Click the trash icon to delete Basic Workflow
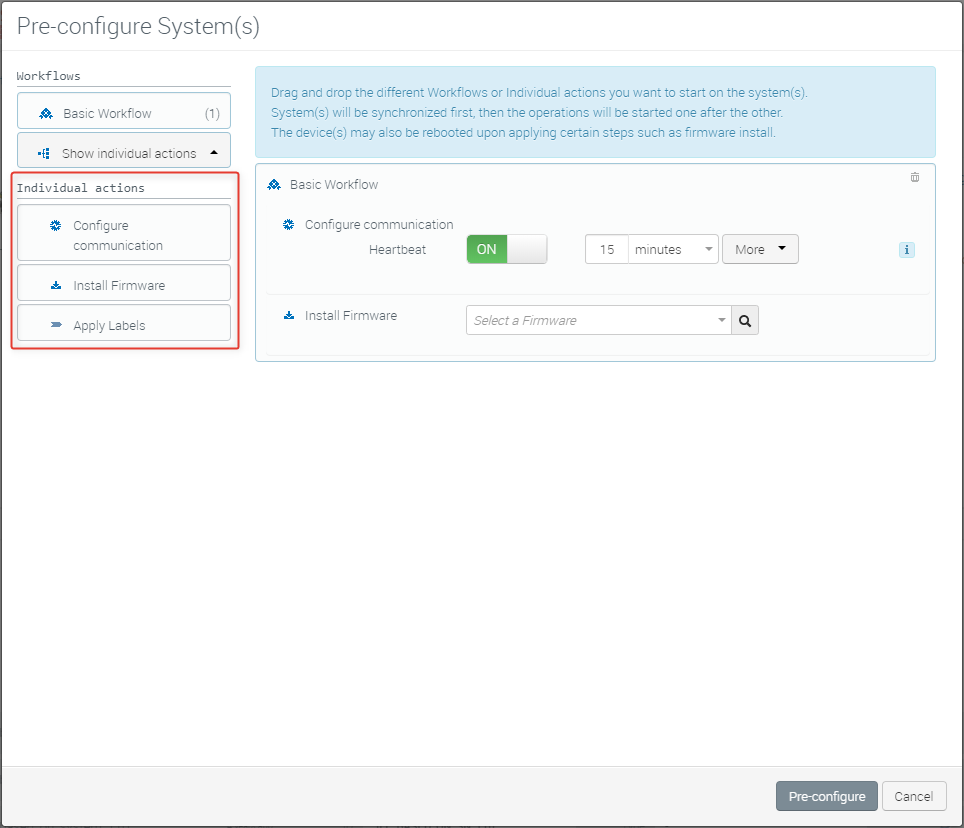This screenshot has height=828, width=964. [x=914, y=177]
